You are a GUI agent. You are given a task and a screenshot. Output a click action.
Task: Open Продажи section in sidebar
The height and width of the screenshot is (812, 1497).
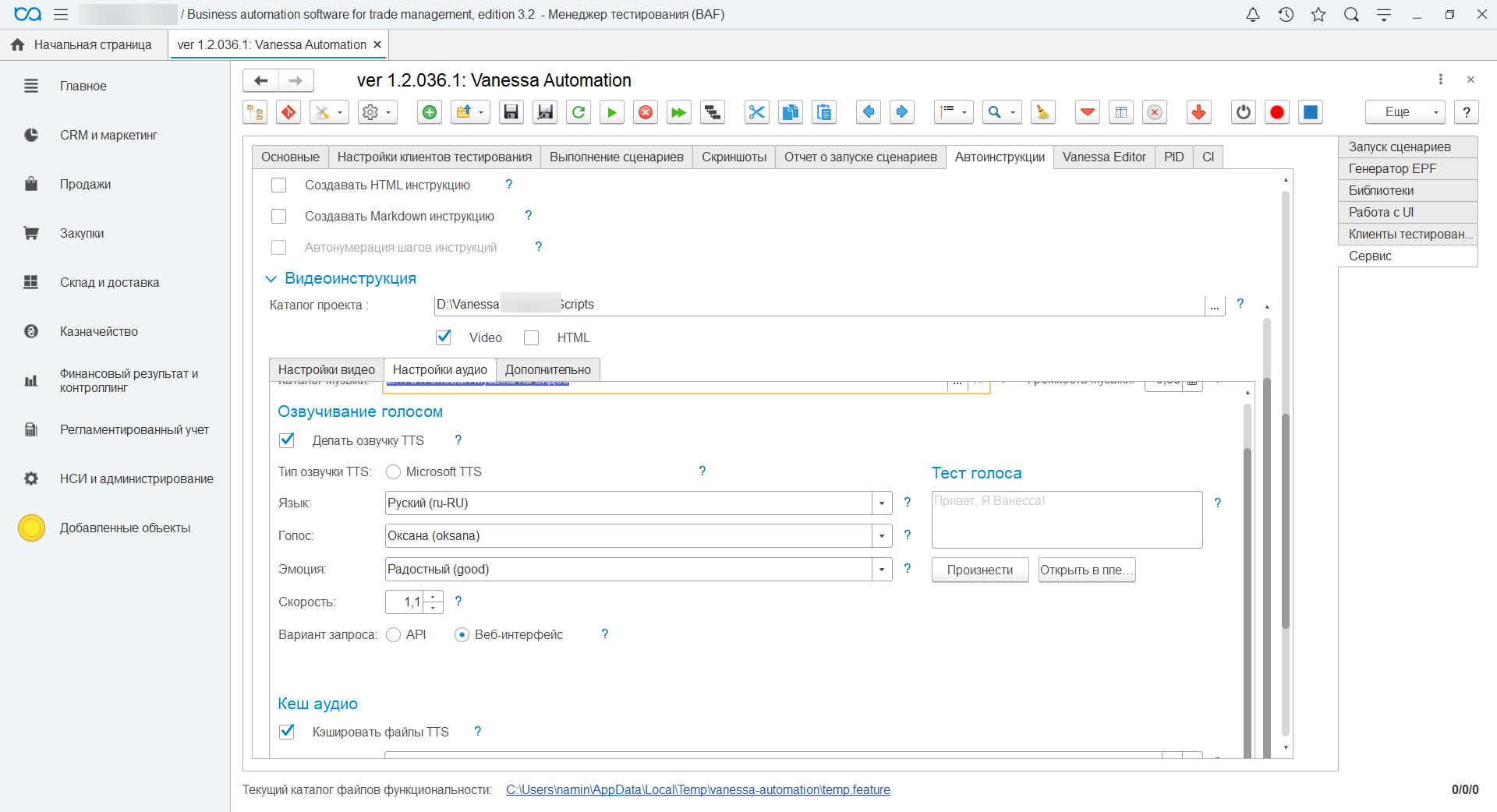(x=86, y=185)
